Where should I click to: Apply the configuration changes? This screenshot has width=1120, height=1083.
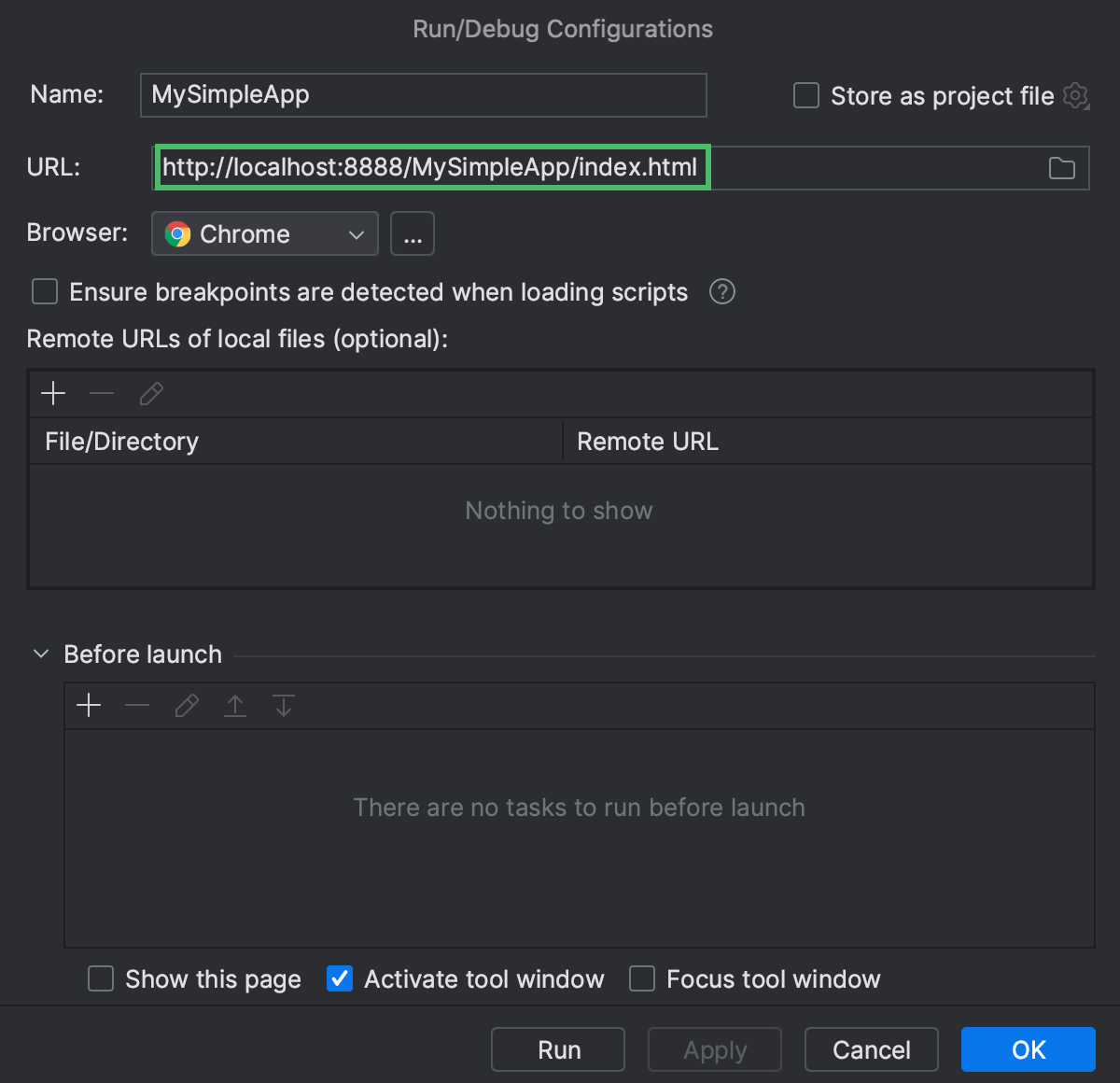tap(714, 1049)
